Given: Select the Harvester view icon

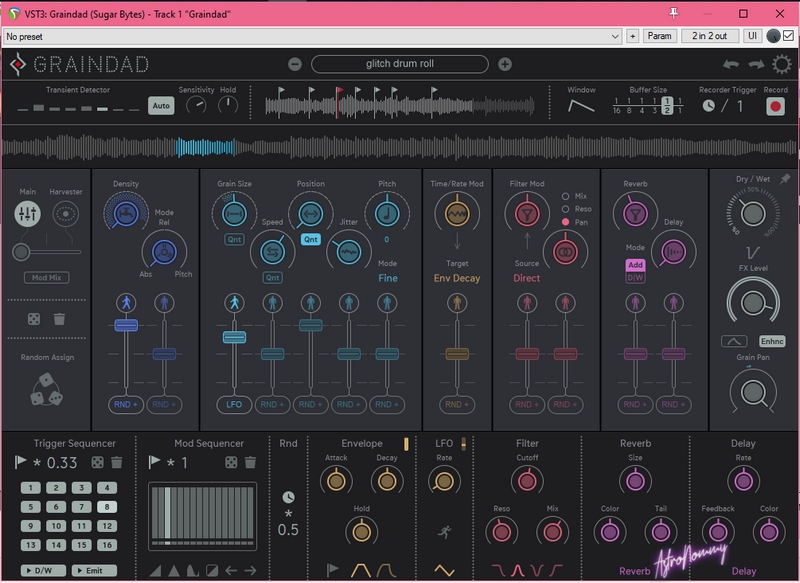Looking at the screenshot, I should click(x=66, y=213).
